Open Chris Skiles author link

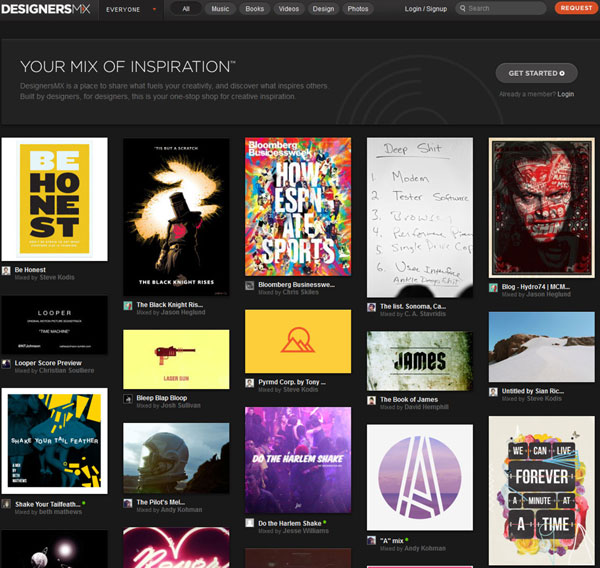tap(300, 292)
